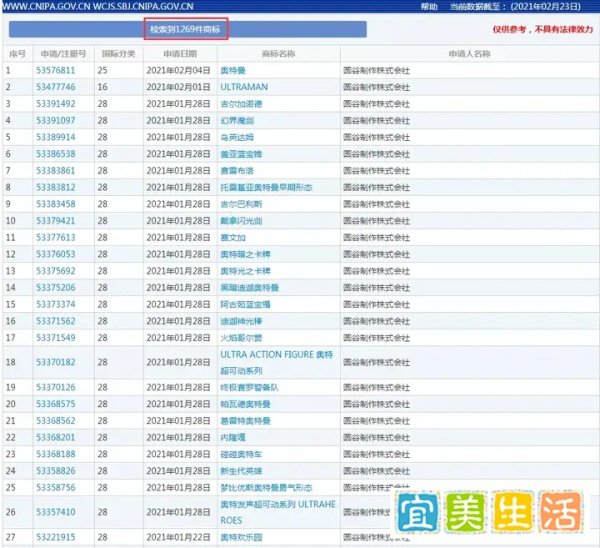The image size is (600, 548).
Task: Open application number 53368201
Action: point(55,437)
